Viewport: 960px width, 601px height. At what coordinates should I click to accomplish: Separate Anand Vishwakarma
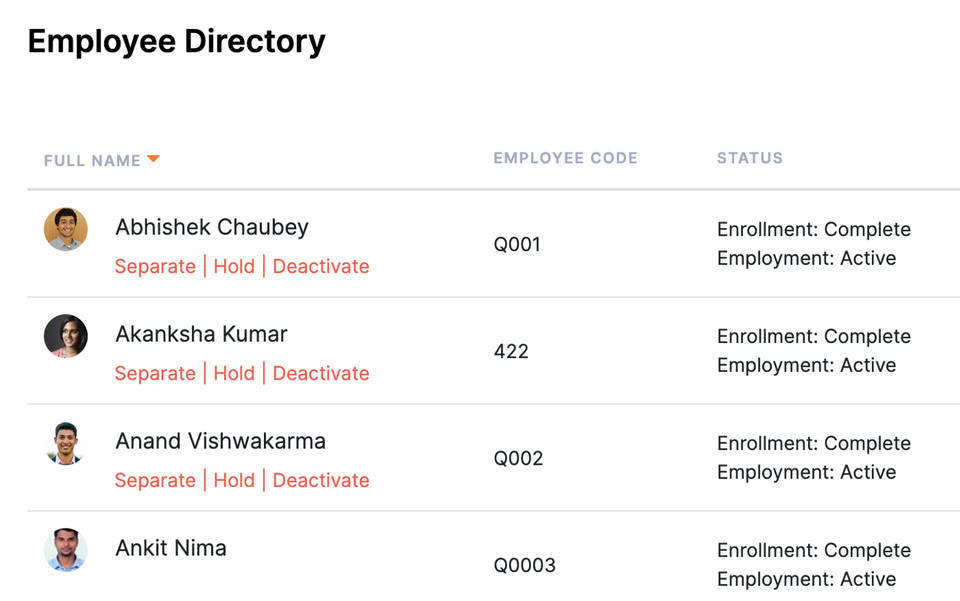[155, 480]
